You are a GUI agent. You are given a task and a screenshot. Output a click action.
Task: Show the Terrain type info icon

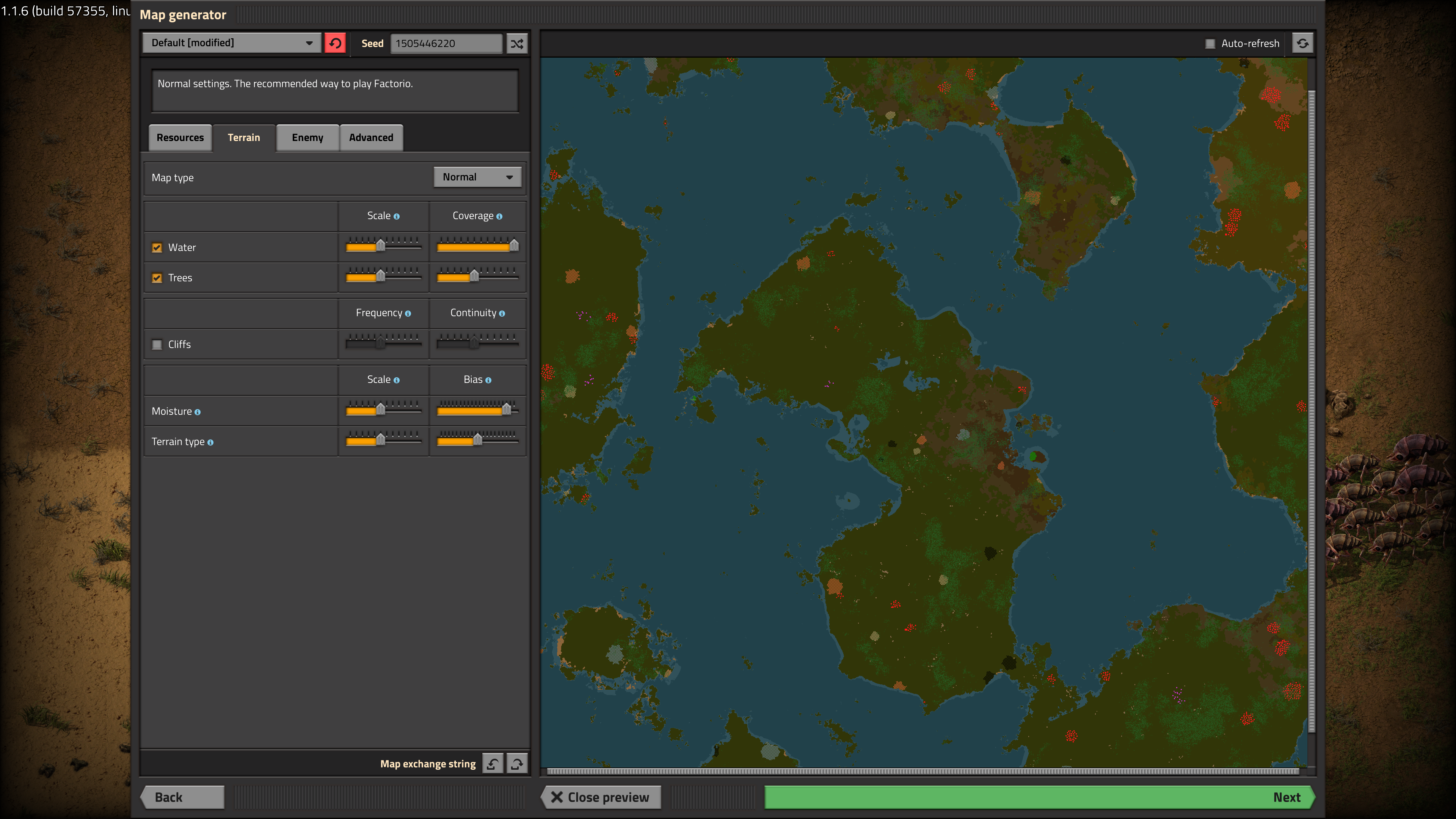click(210, 442)
